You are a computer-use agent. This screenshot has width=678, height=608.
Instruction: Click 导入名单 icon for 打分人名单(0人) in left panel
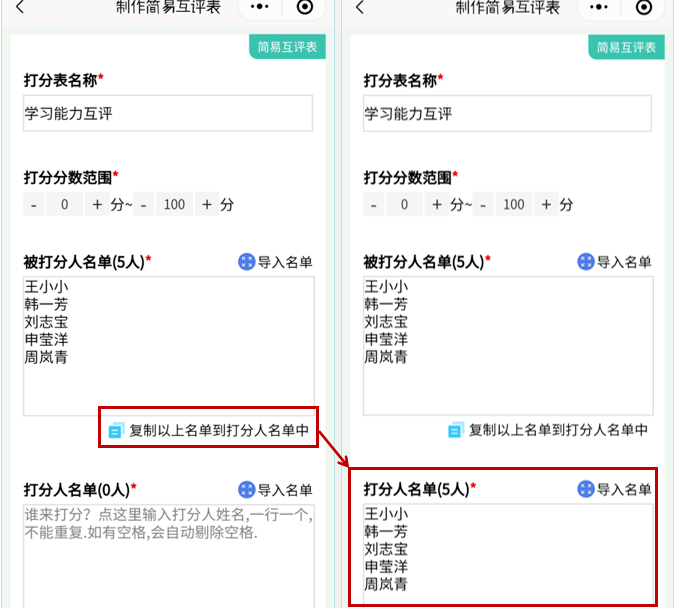(246, 490)
